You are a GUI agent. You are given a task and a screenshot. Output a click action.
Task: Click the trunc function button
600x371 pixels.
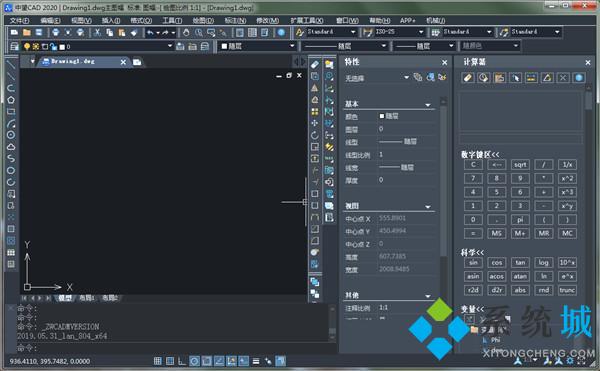pos(567,290)
